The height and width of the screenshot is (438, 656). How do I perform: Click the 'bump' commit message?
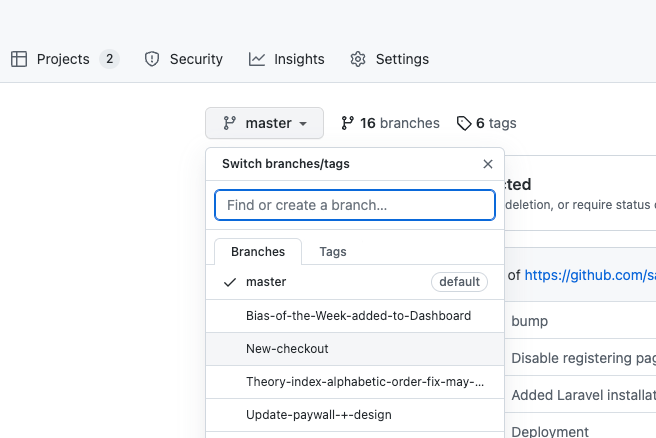coord(529,321)
